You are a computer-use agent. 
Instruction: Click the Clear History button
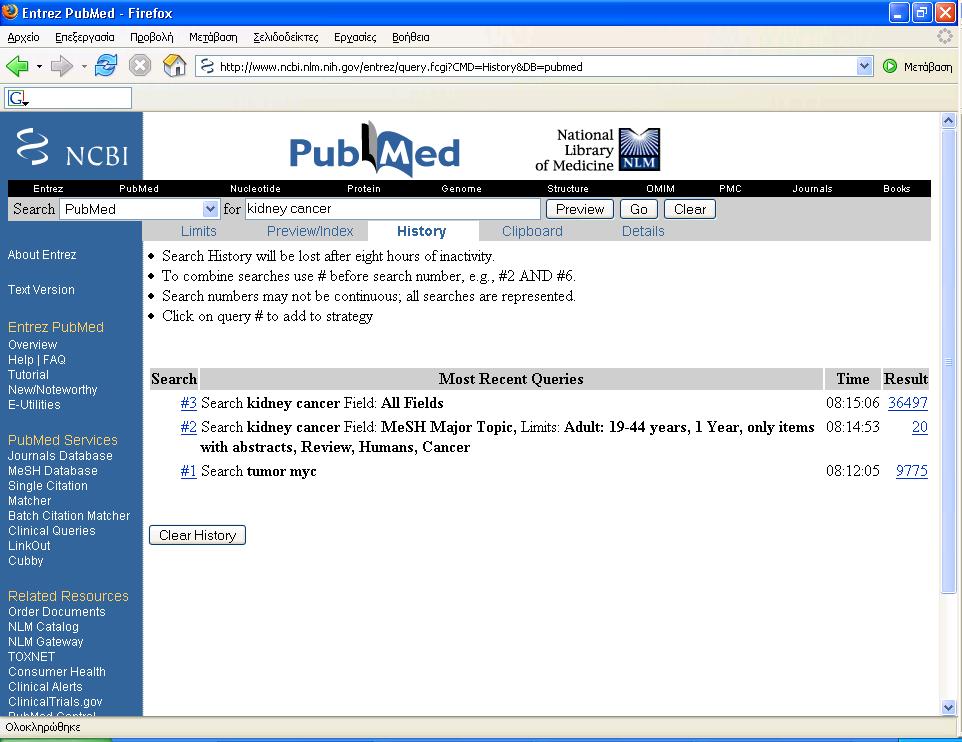pyautogui.click(x=198, y=535)
